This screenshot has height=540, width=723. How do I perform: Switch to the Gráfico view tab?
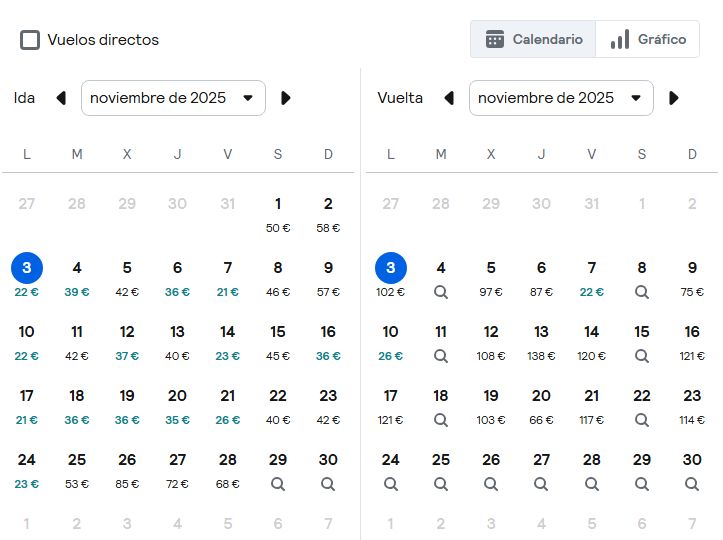[x=648, y=39]
